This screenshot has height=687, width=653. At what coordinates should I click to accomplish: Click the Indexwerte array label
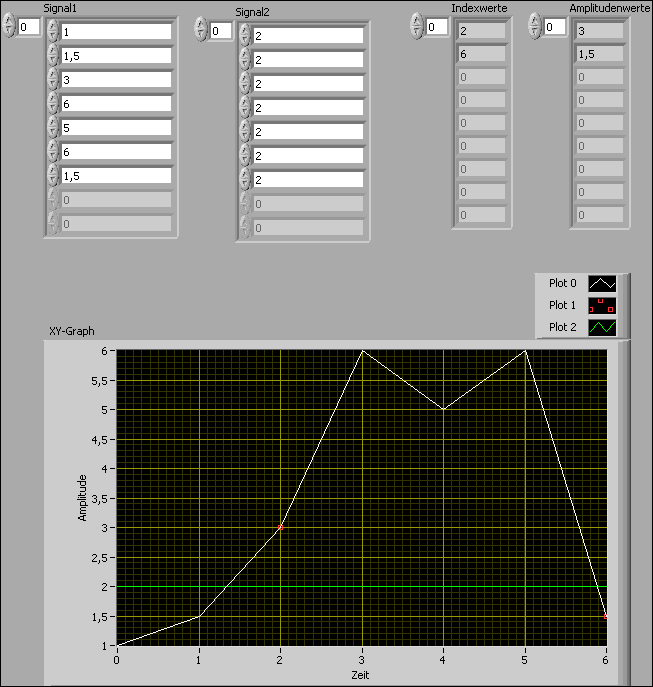pos(479,8)
